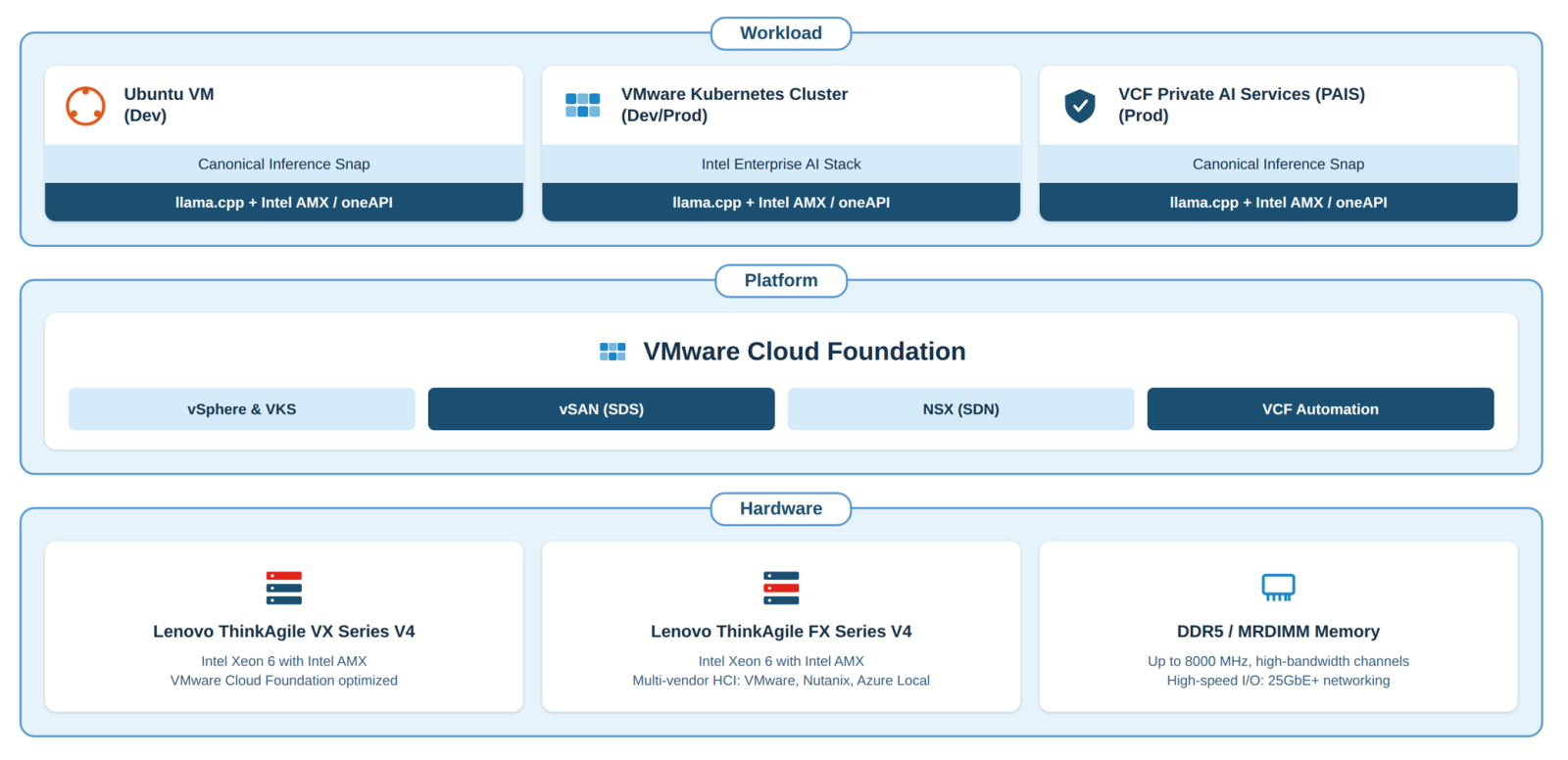This screenshot has height=760, width=1568.
Task: Click llama.cpp bar in Ubuntu VM card
Action: (284, 203)
